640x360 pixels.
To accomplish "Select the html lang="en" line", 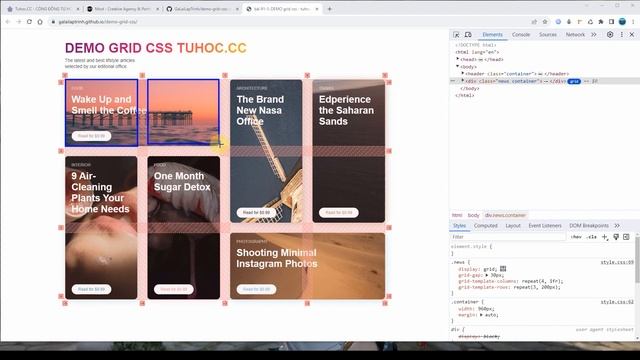I will click(477, 52).
